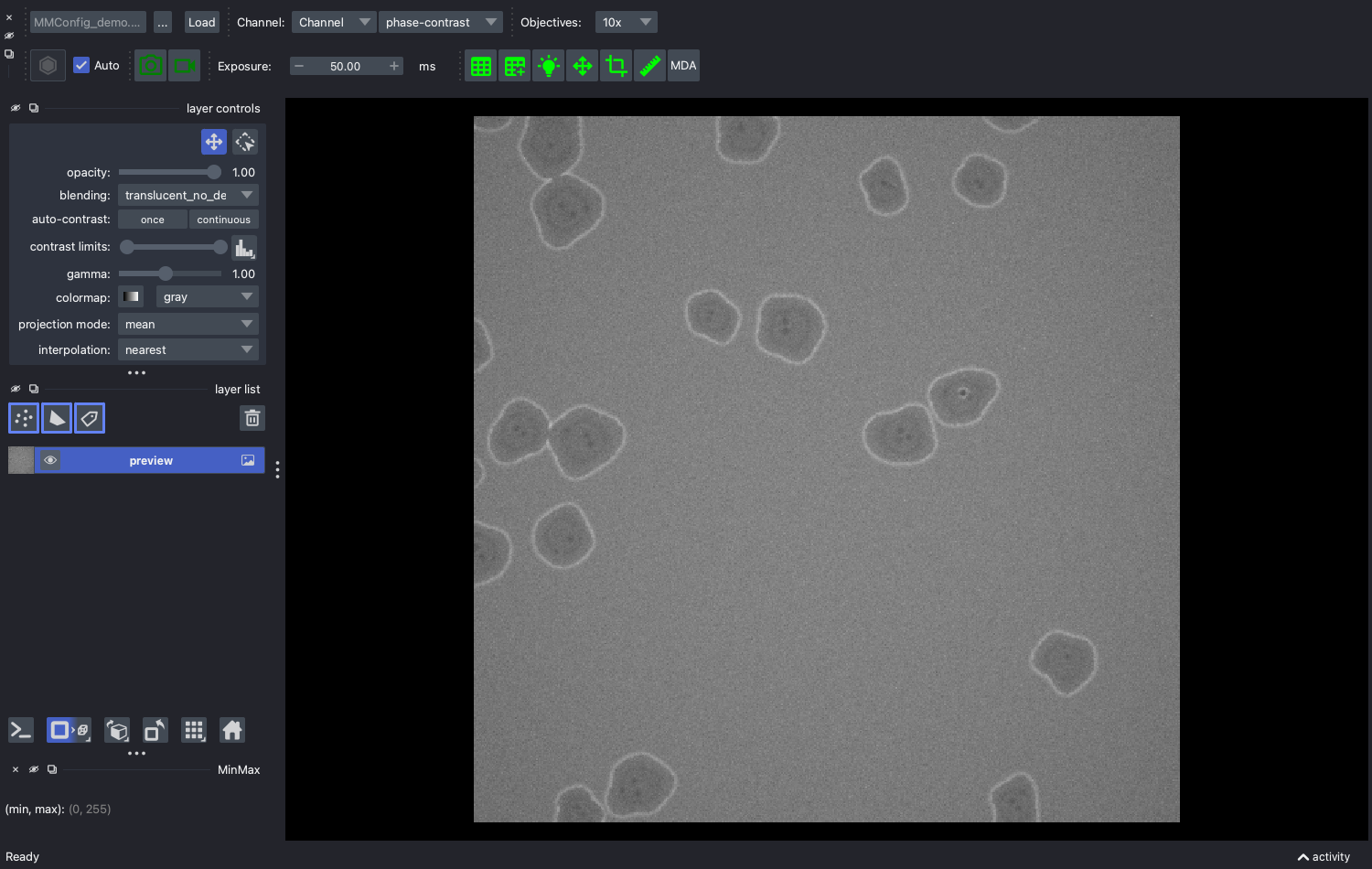Select the transform mode icon in layer controls
The image size is (1372, 869).
tap(245, 142)
